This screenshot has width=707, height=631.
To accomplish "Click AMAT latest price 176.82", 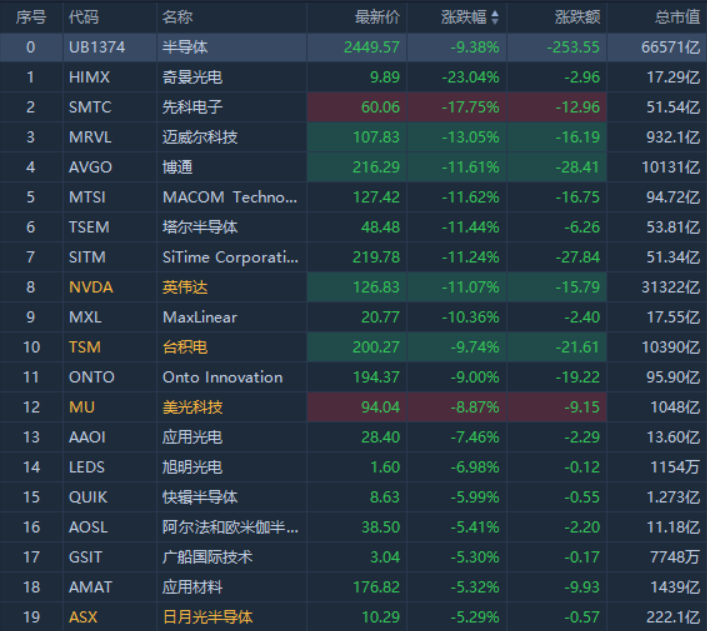I will click(x=376, y=587).
